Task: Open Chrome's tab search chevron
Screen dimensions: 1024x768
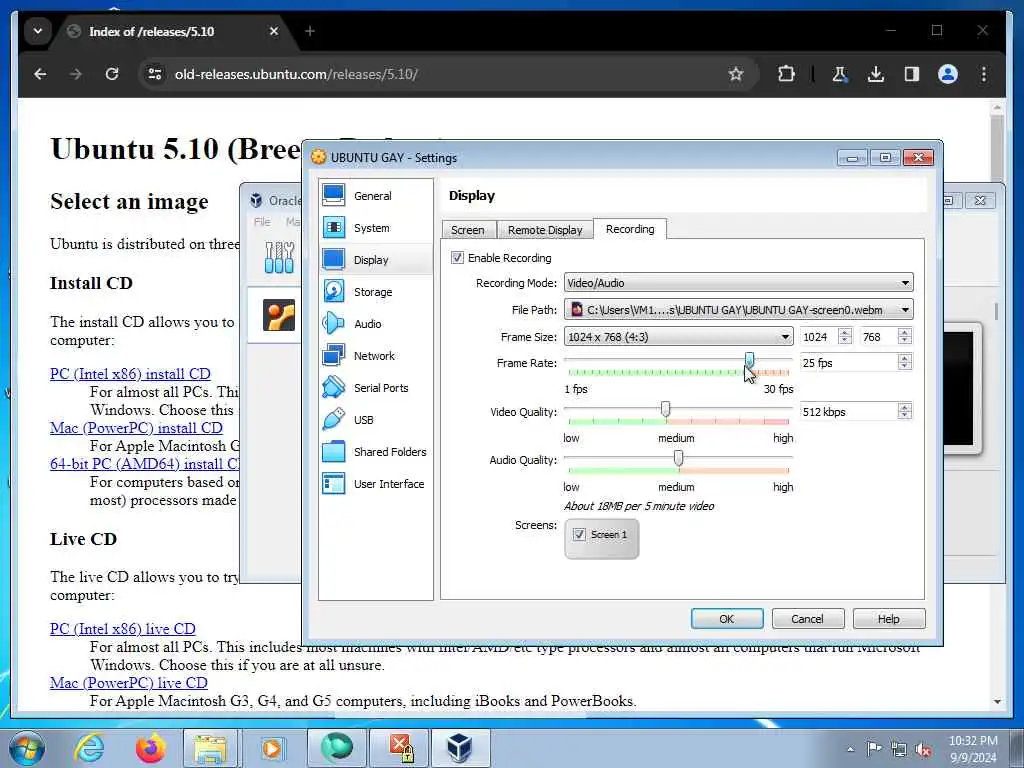Action: (38, 31)
